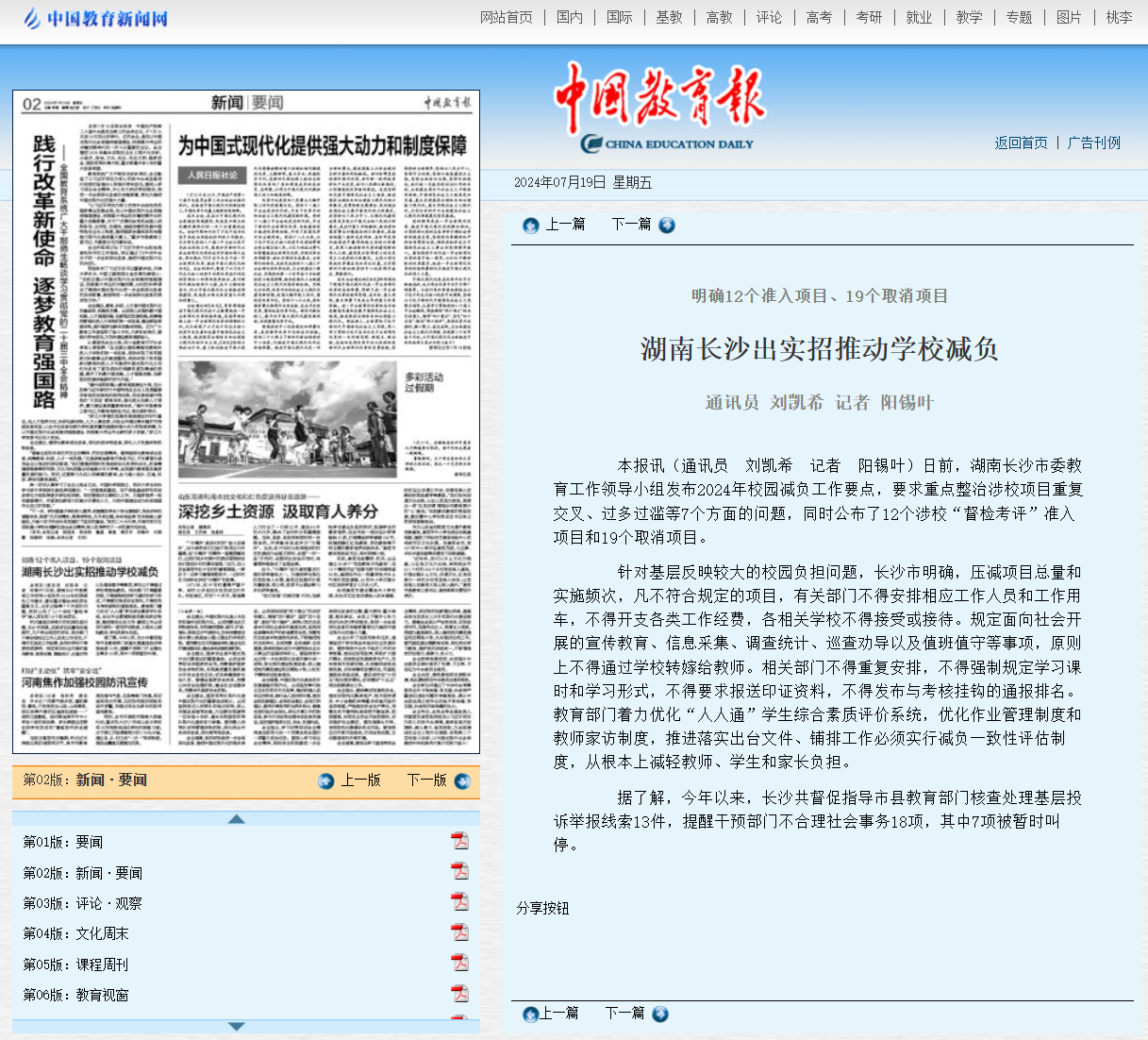
Task: Open the 教学 navigation item
Action: (970, 17)
